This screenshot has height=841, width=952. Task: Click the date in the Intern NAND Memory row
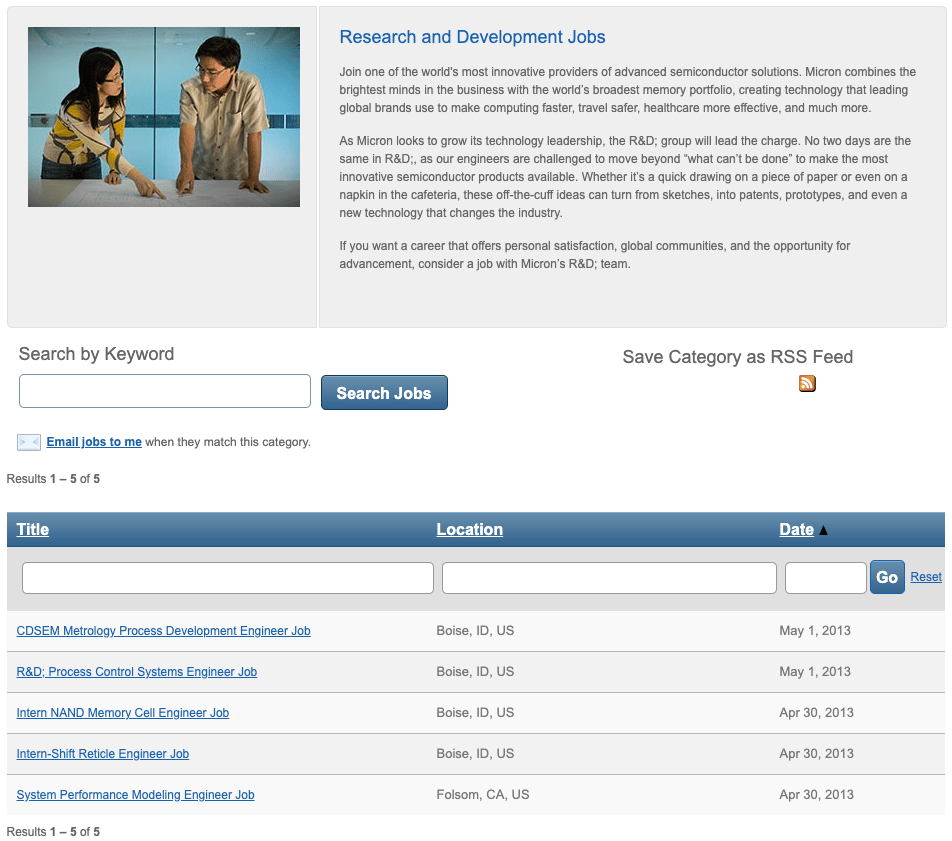817,713
